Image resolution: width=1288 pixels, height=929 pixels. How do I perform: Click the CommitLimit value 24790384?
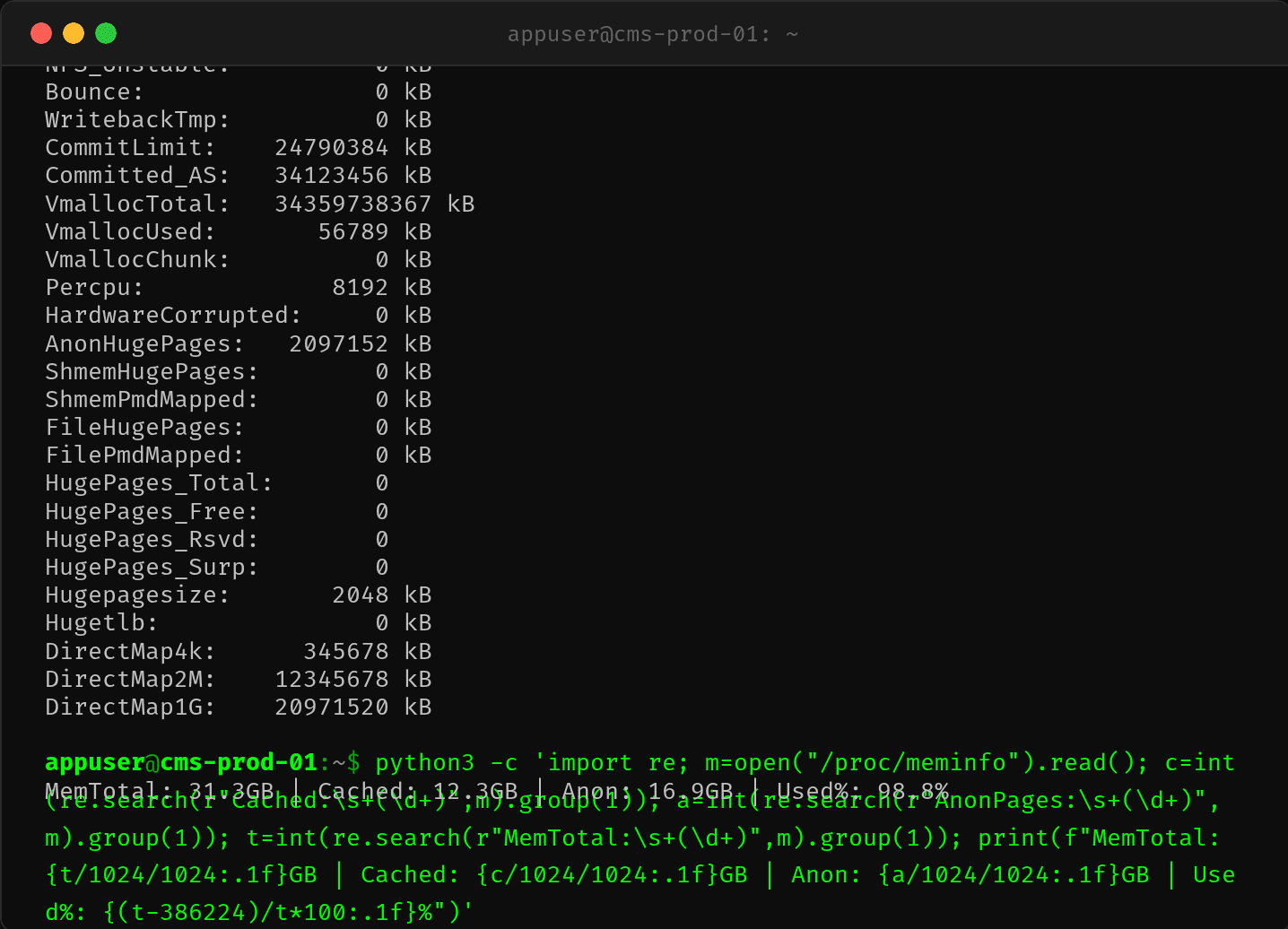click(x=332, y=147)
